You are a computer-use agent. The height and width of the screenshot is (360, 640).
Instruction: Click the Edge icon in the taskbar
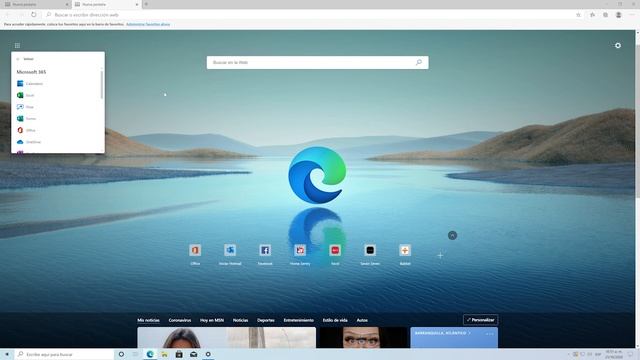[150, 354]
